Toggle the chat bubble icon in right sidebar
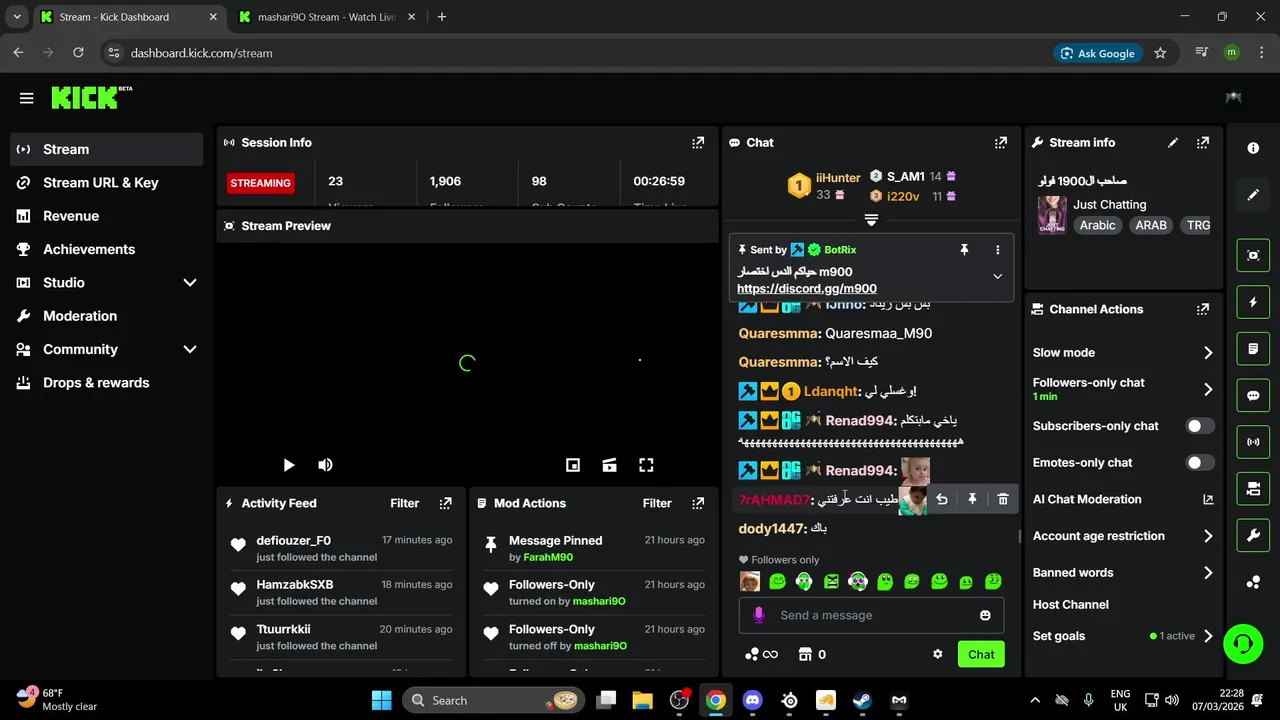The height and width of the screenshot is (720, 1280). click(x=1253, y=395)
